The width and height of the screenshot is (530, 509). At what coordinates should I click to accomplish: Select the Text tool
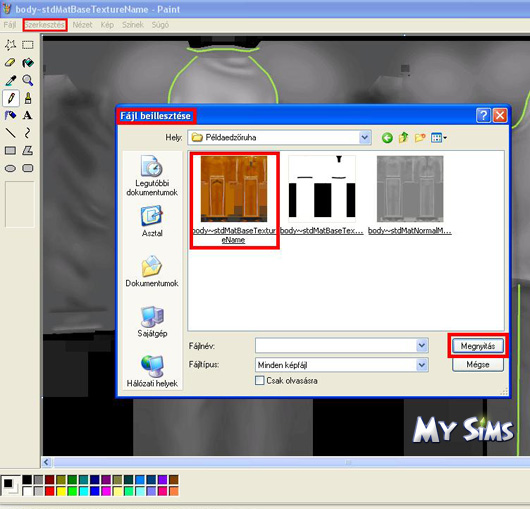(28, 116)
